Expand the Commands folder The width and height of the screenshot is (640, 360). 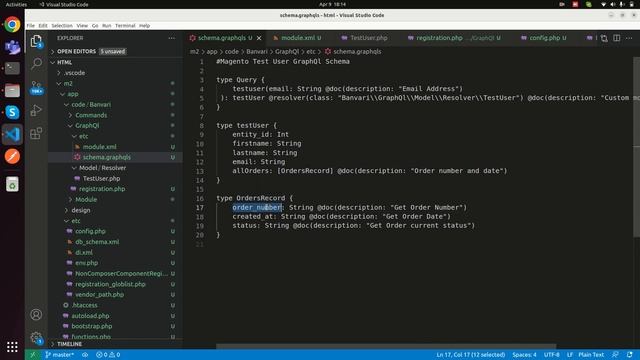116,115
